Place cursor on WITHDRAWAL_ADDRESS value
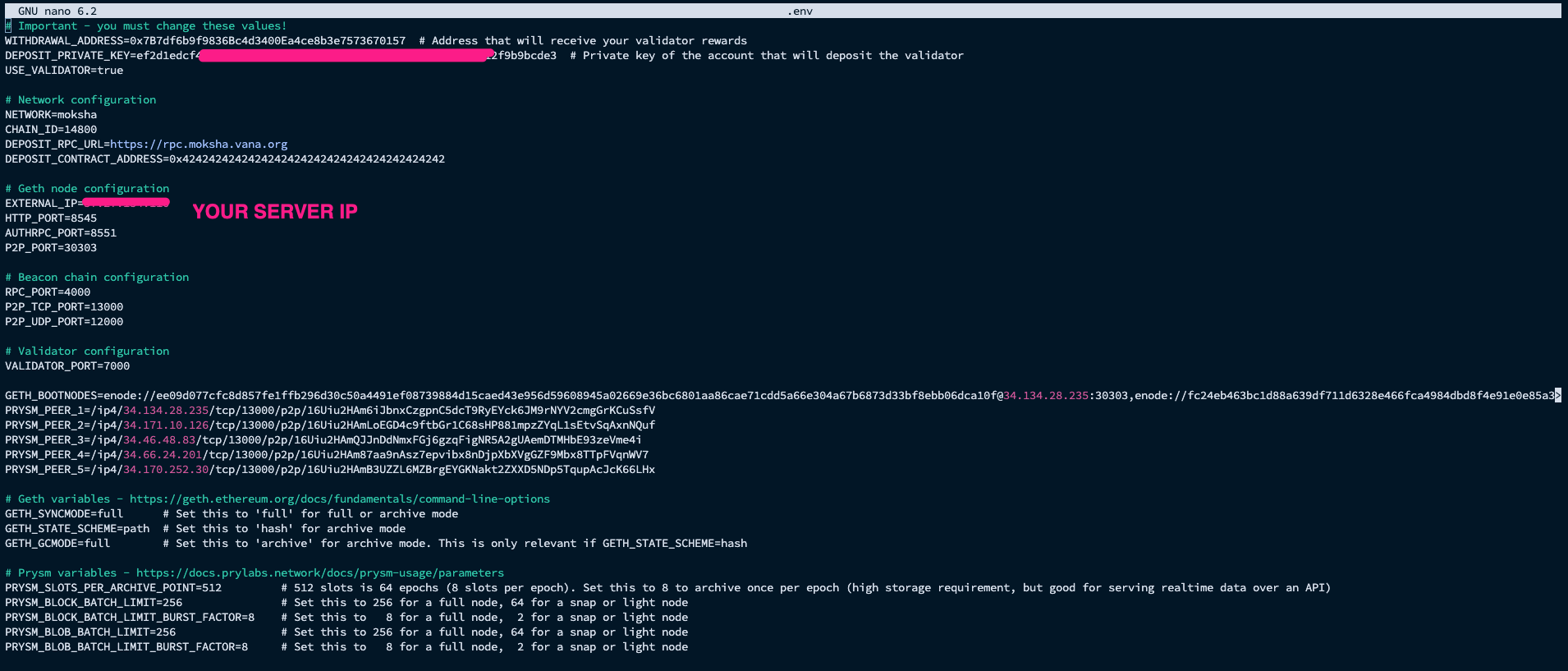The image size is (1568, 671). point(267,41)
